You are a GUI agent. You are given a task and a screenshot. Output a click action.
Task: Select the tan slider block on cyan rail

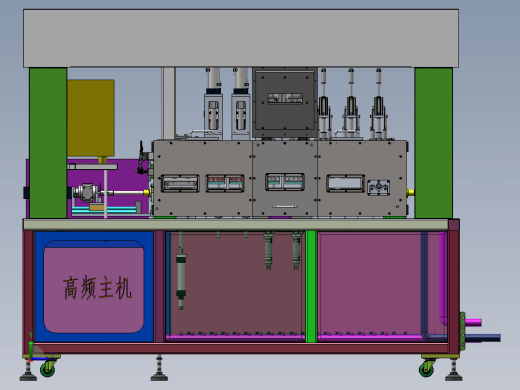(x=97, y=208)
